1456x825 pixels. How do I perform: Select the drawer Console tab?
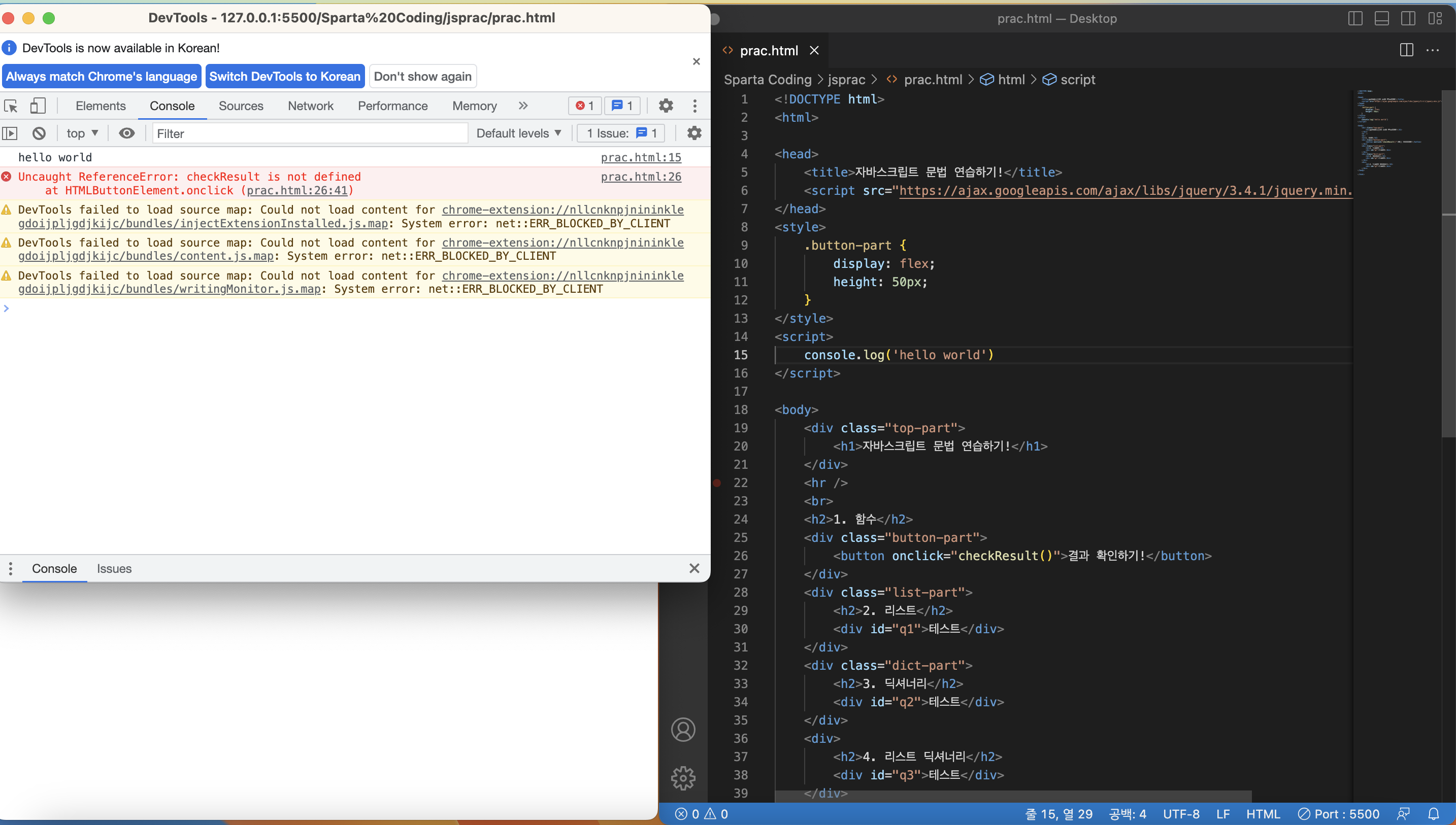coord(54,568)
